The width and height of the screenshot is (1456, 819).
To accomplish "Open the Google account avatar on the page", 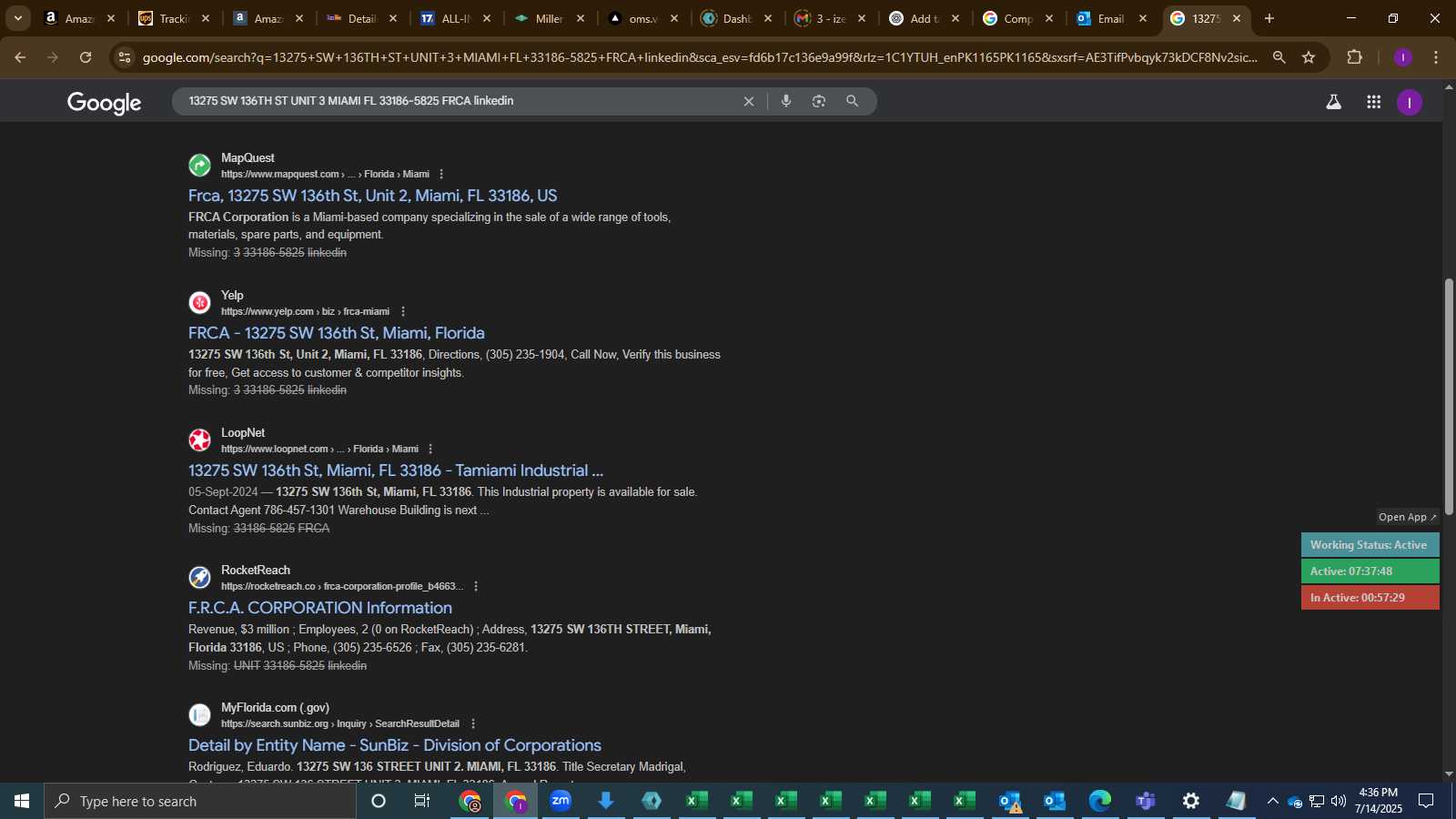I will (x=1409, y=102).
